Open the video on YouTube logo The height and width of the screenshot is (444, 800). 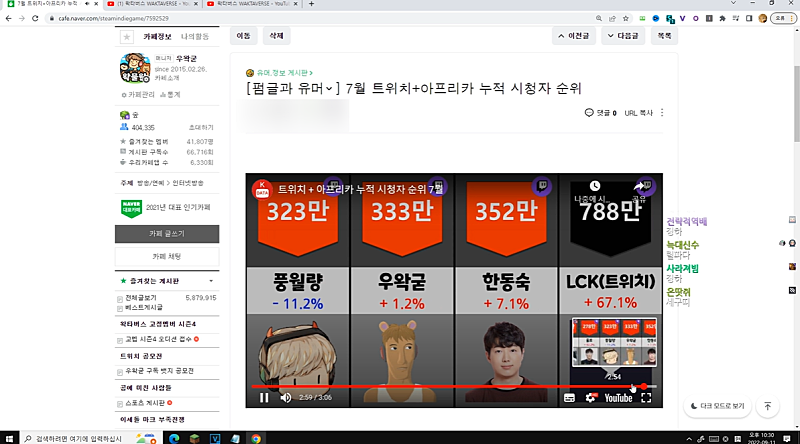[x=618, y=398]
